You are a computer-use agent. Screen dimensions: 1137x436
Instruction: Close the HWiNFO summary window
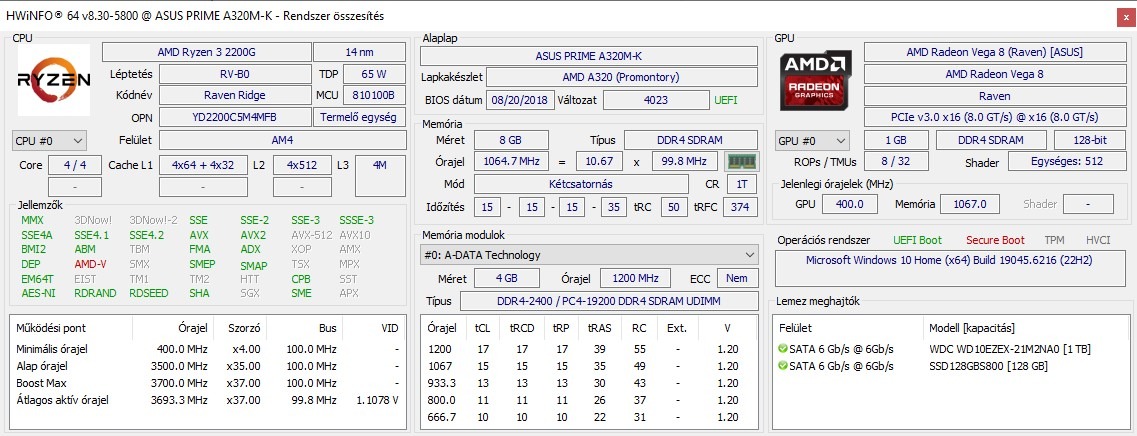coord(1126,16)
